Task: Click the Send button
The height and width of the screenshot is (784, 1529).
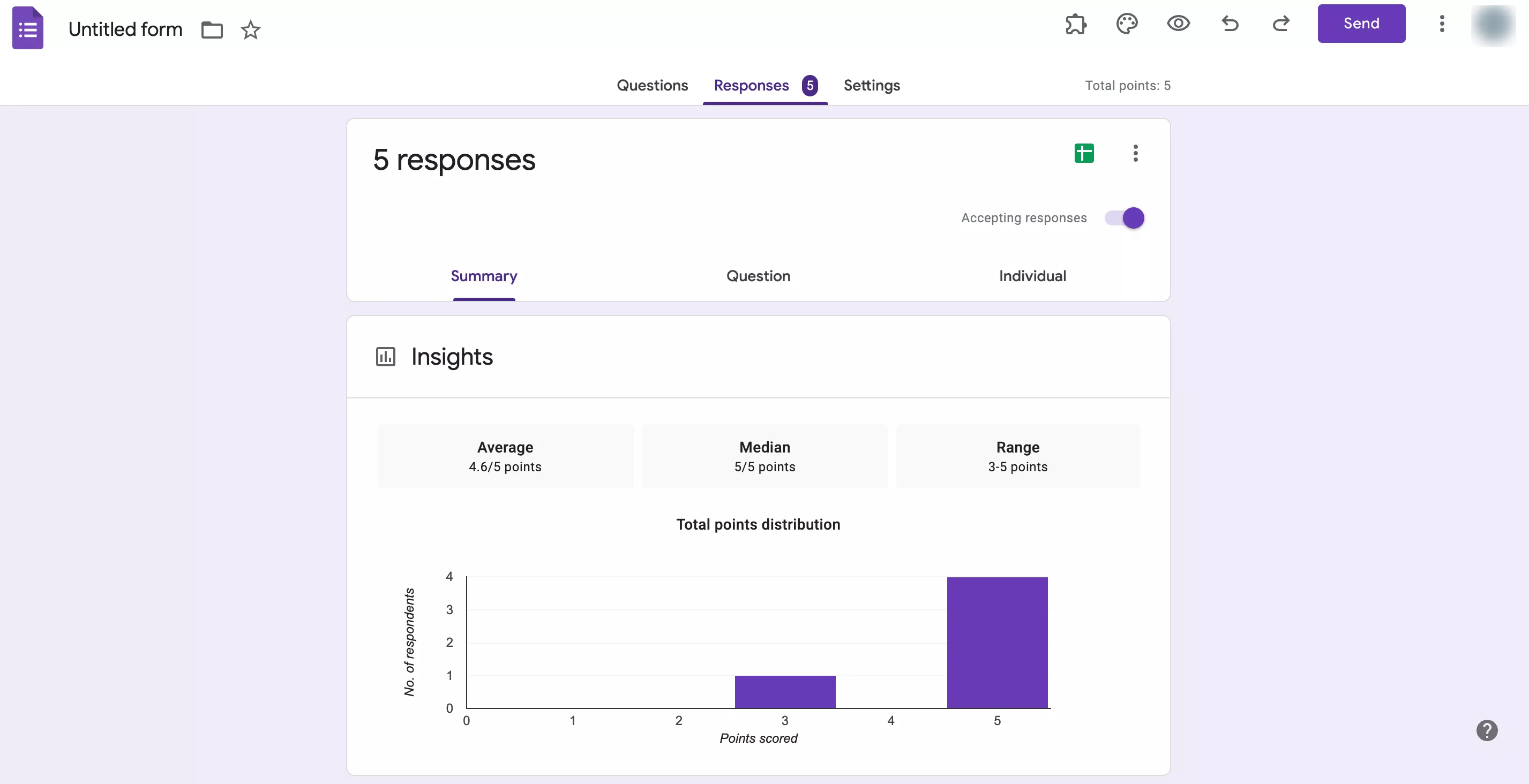Action: [1361, 24]
